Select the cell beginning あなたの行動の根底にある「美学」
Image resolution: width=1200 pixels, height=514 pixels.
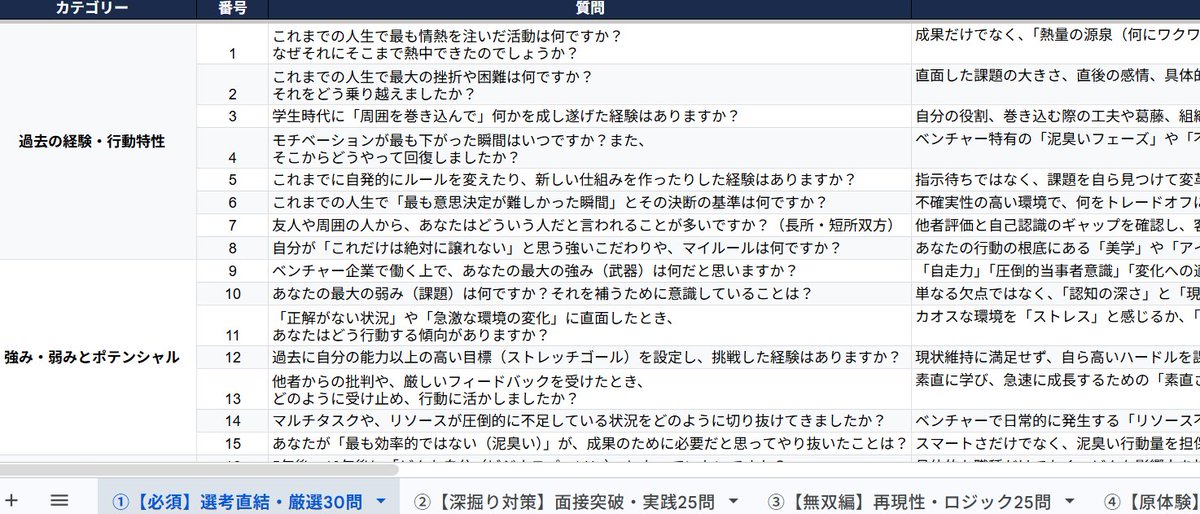click(1055, 249)
